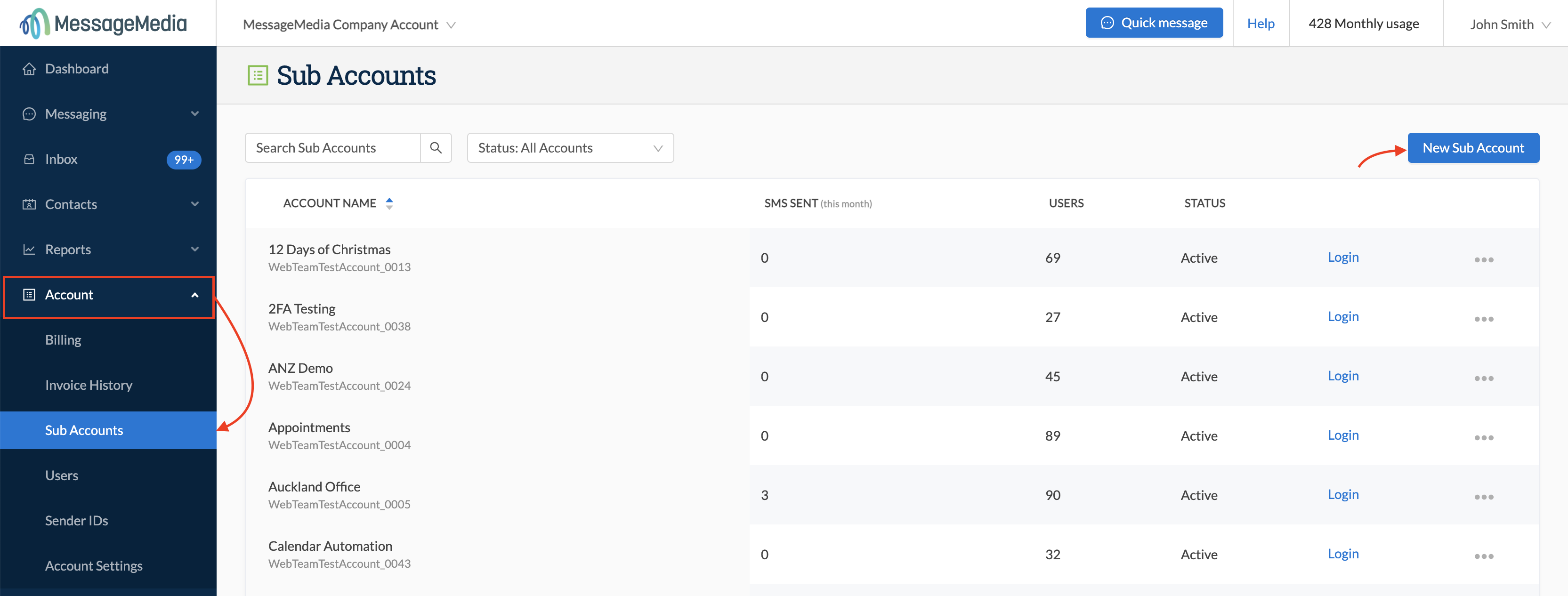Login to Auckland Office account
The image size is (1568, 596).
coord(1343,494)
